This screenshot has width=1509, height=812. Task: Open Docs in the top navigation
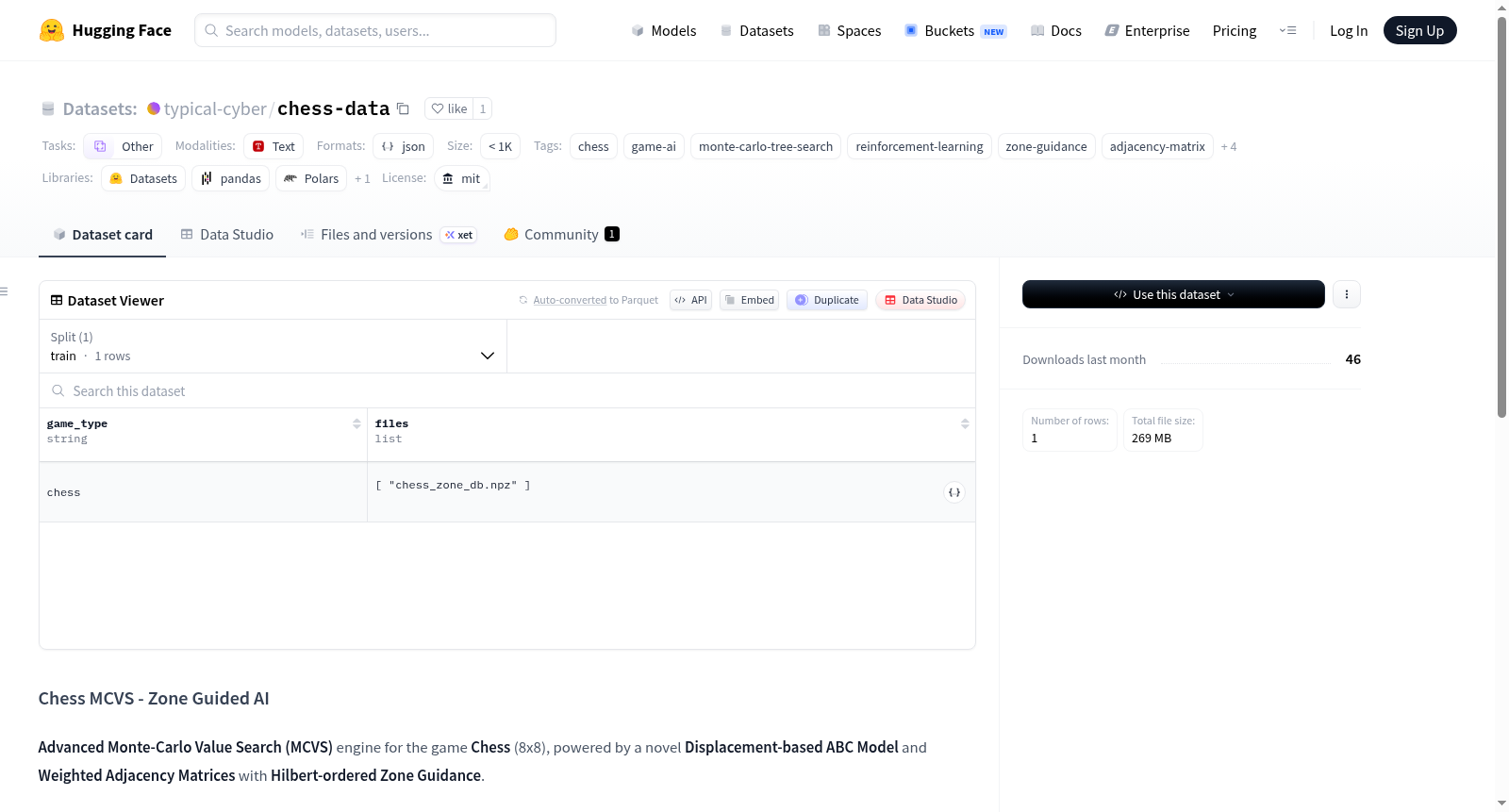(x=1056, y=30)
